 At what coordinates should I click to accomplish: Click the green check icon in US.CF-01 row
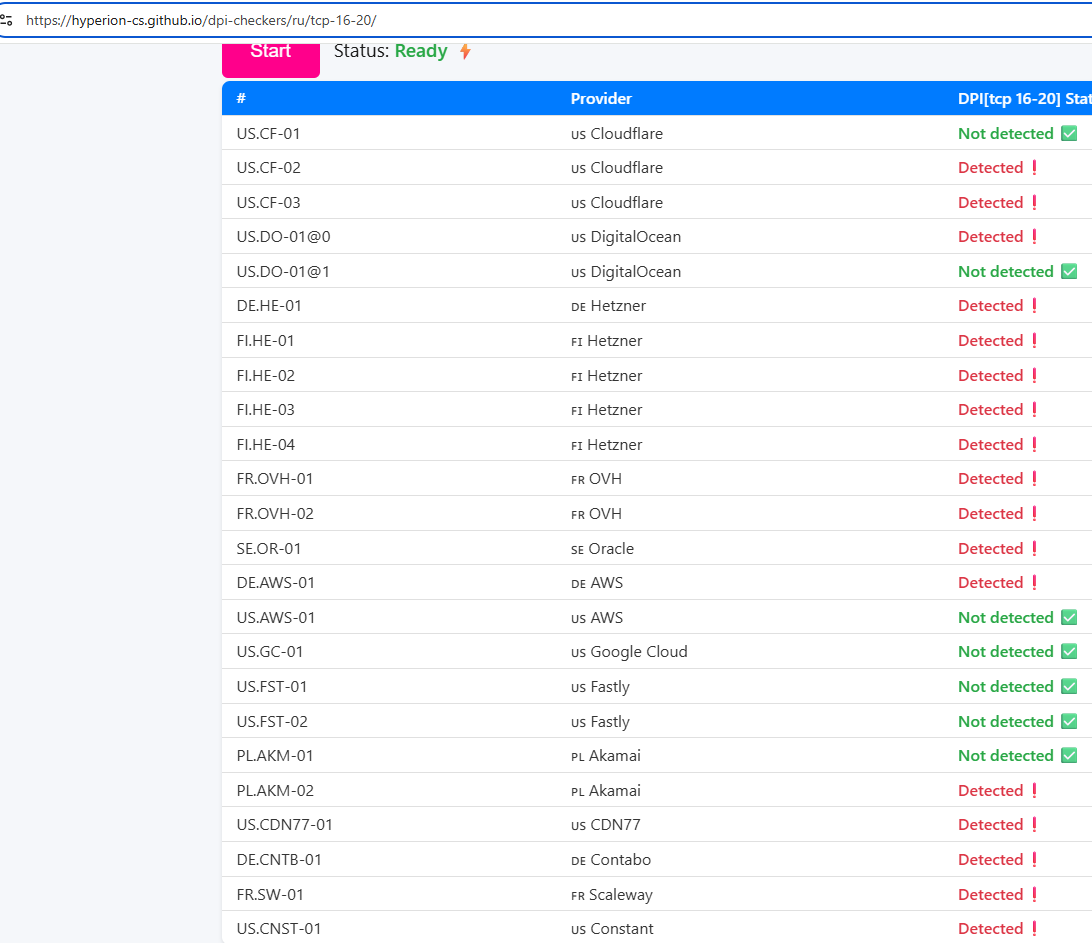point(1069,133)
